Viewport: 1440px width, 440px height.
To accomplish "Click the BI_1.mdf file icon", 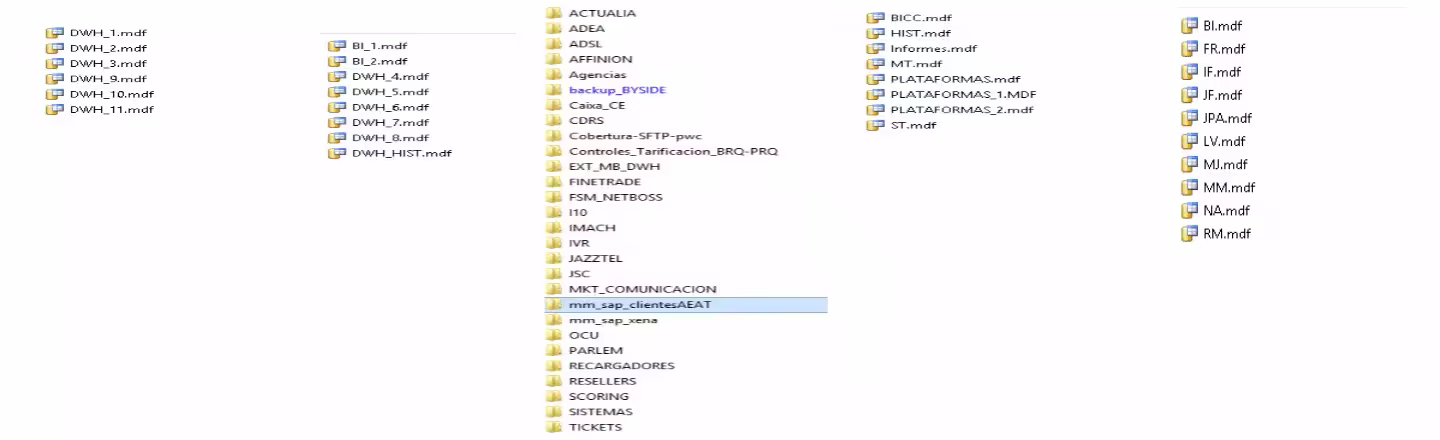I will pos(337,46).
